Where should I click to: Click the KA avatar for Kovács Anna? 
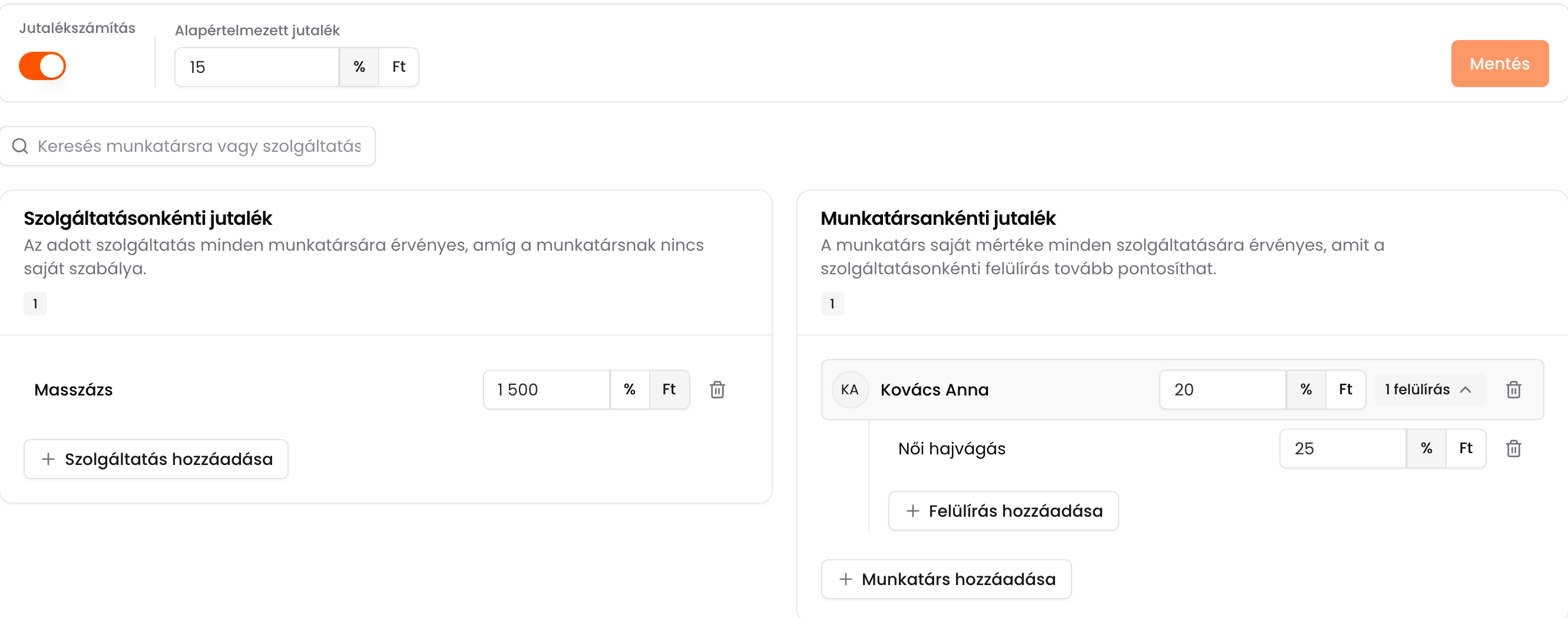[850, 389]
